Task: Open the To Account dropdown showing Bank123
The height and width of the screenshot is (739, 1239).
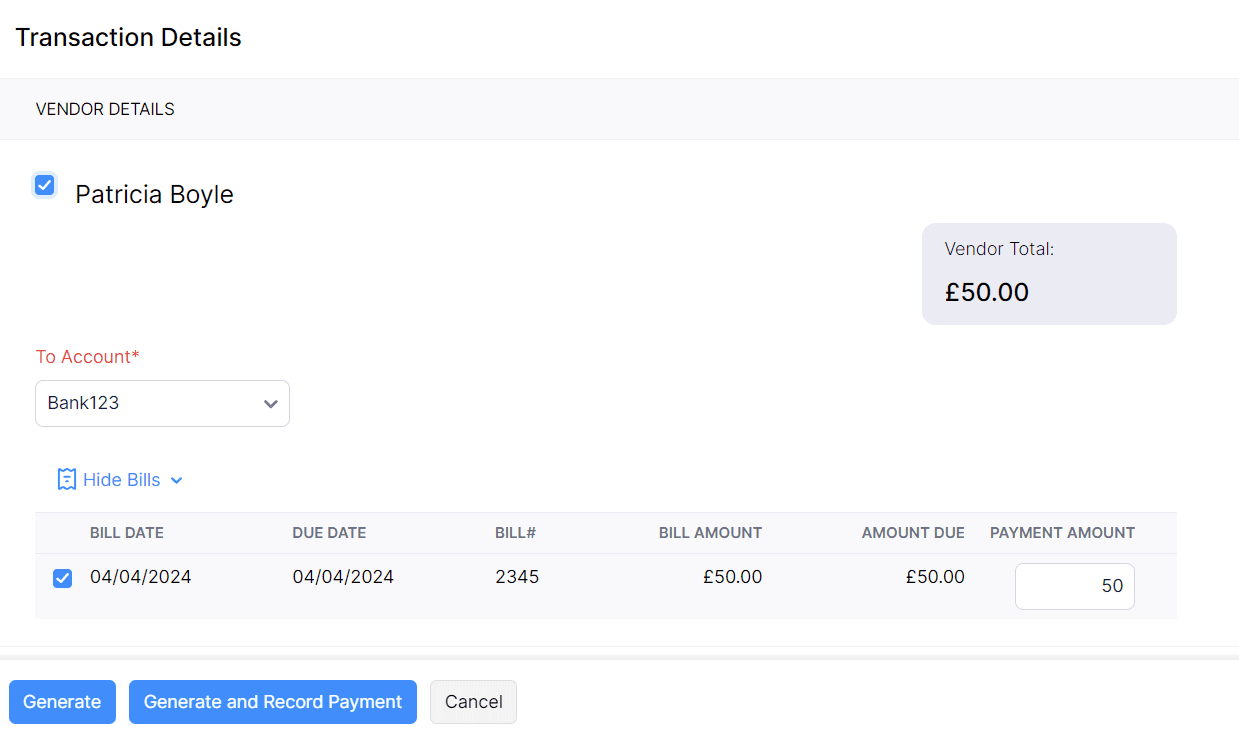Action: coord(162,404)
